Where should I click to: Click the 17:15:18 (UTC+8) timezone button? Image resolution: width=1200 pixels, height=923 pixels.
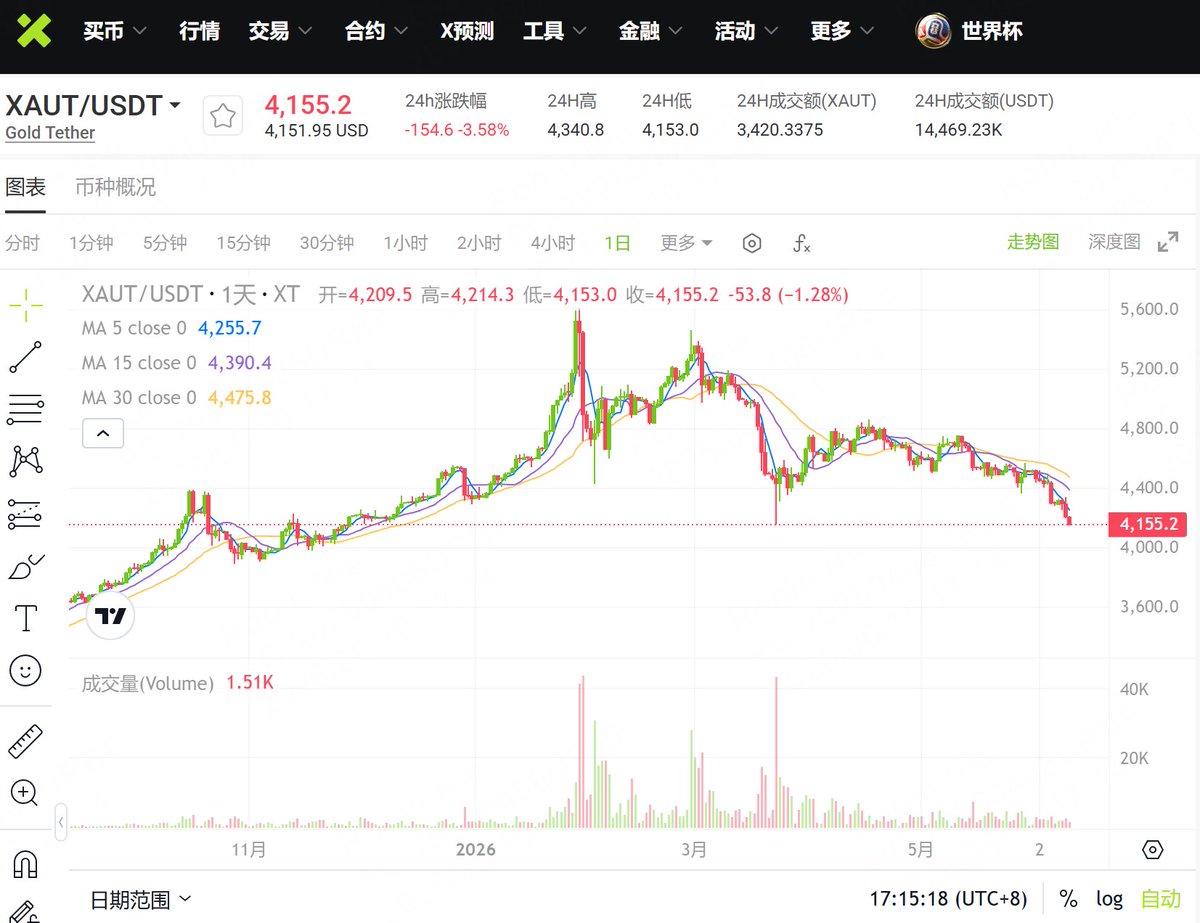(948, 898)
